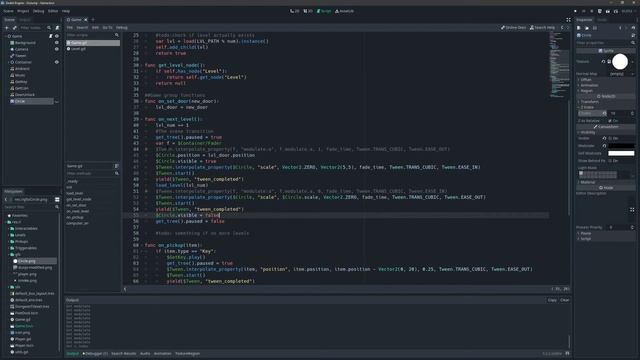Switch to the 3D workspace
The image size is (640, 360).
308,11
